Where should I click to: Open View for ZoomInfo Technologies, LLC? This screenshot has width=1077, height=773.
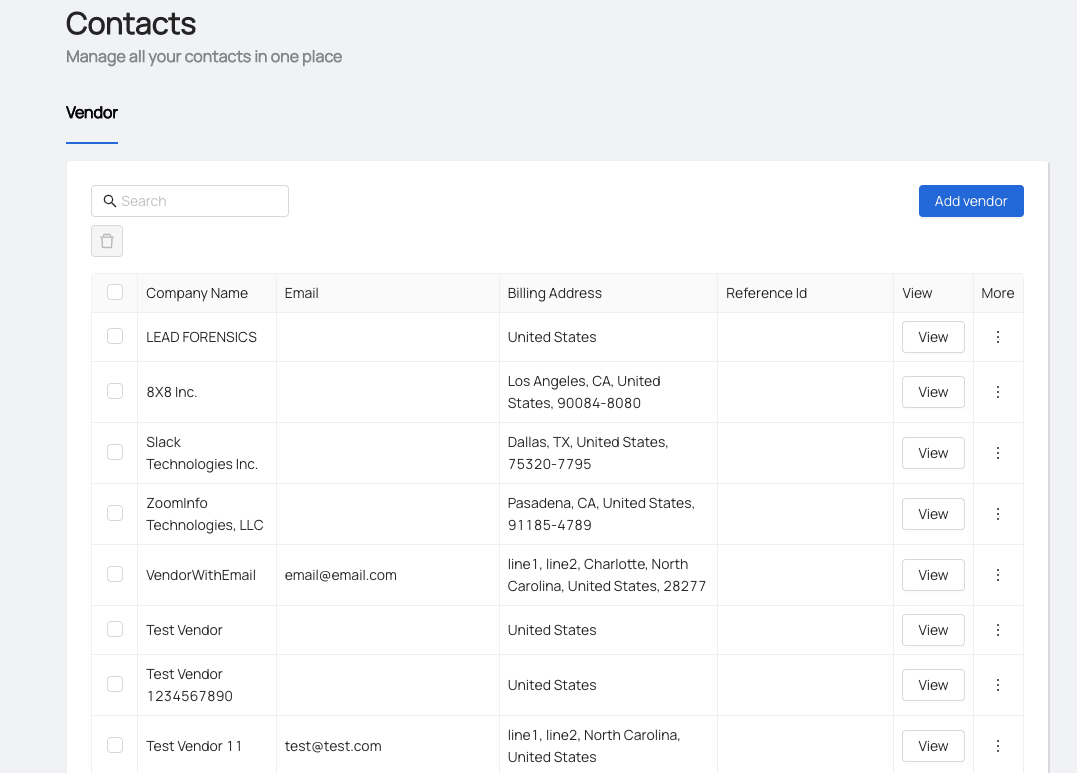pyautogui.click(x=932, y=514)
